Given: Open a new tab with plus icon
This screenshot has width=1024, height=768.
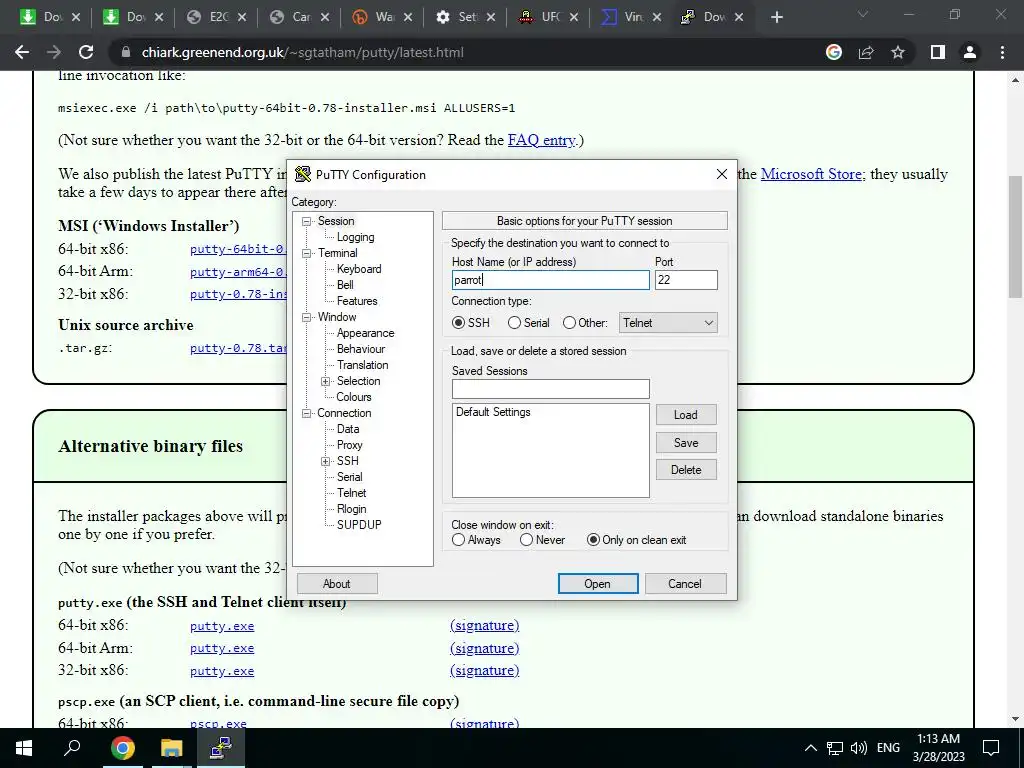Looking at the screenshot, I should click(x=776, y=17).
